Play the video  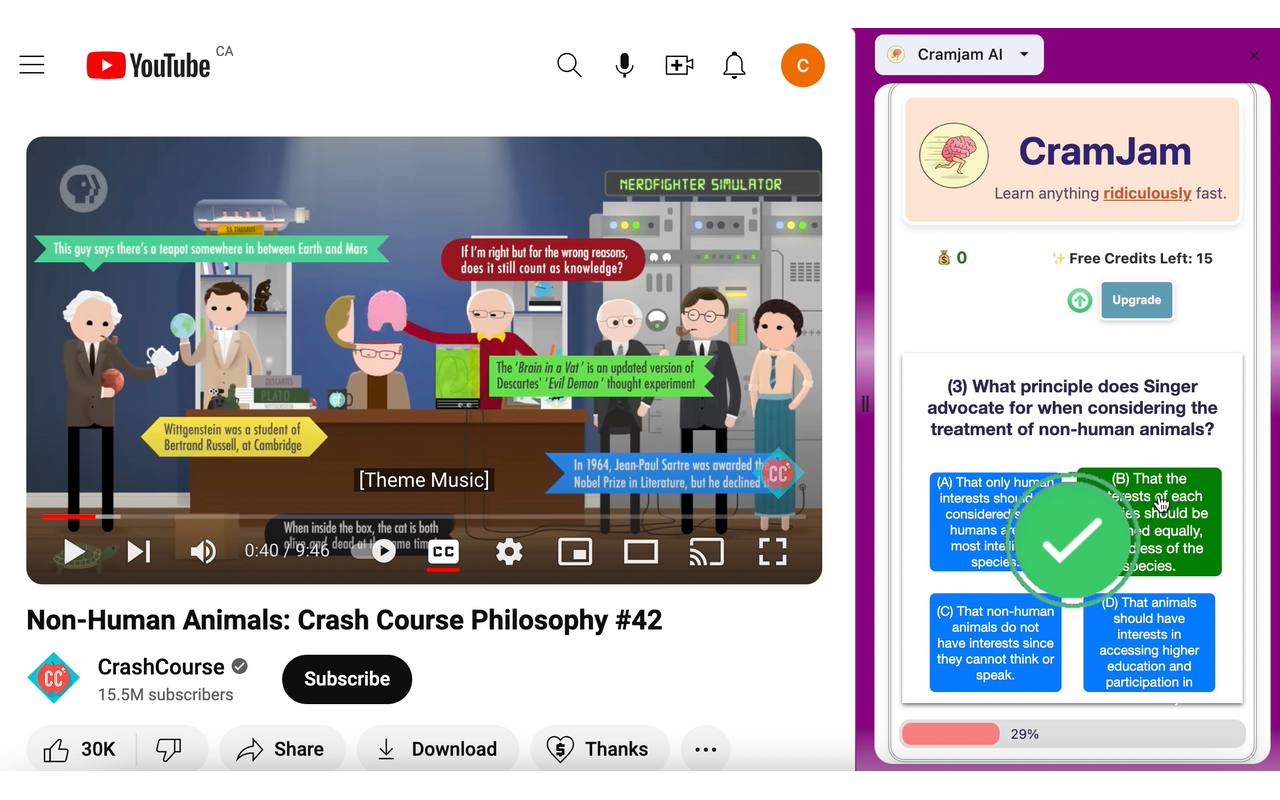(74, 551)
